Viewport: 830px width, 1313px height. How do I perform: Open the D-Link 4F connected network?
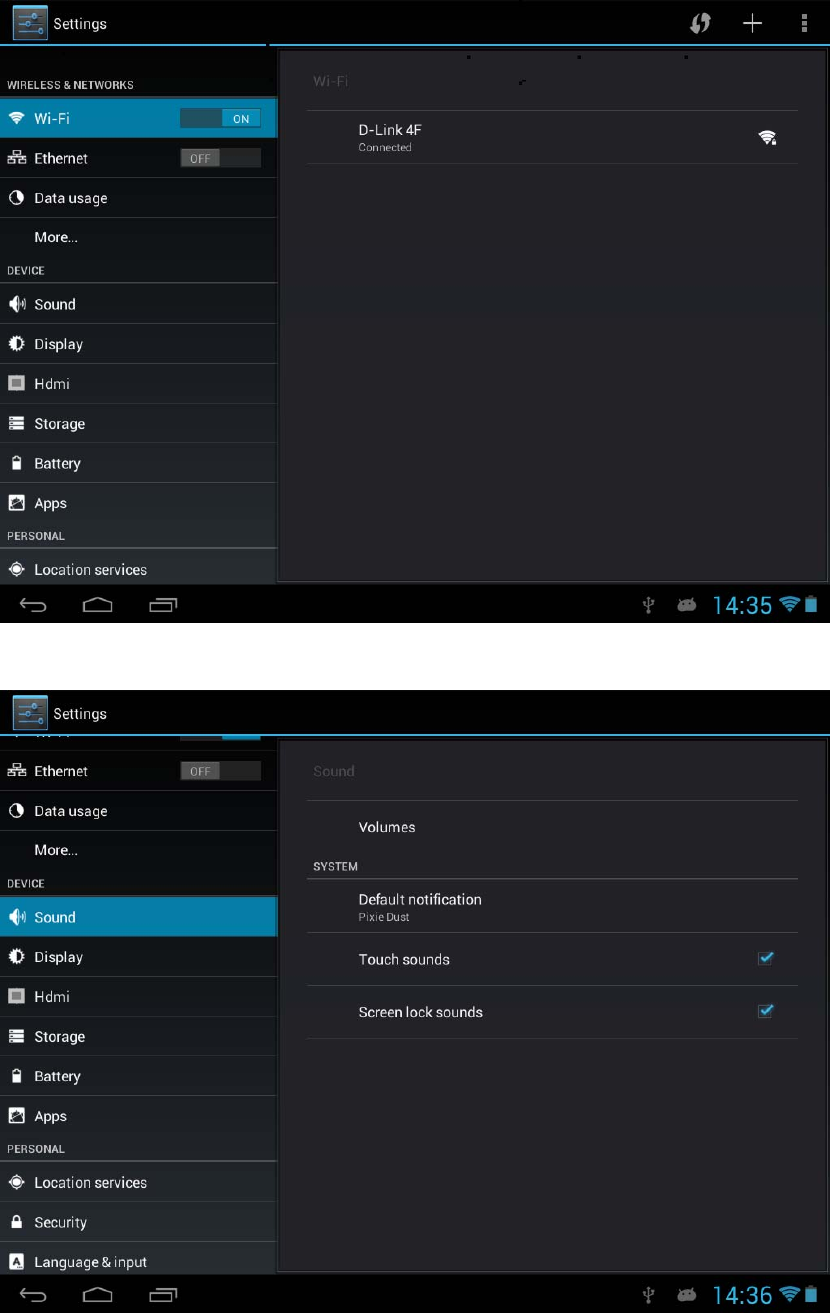click(552, 137)
